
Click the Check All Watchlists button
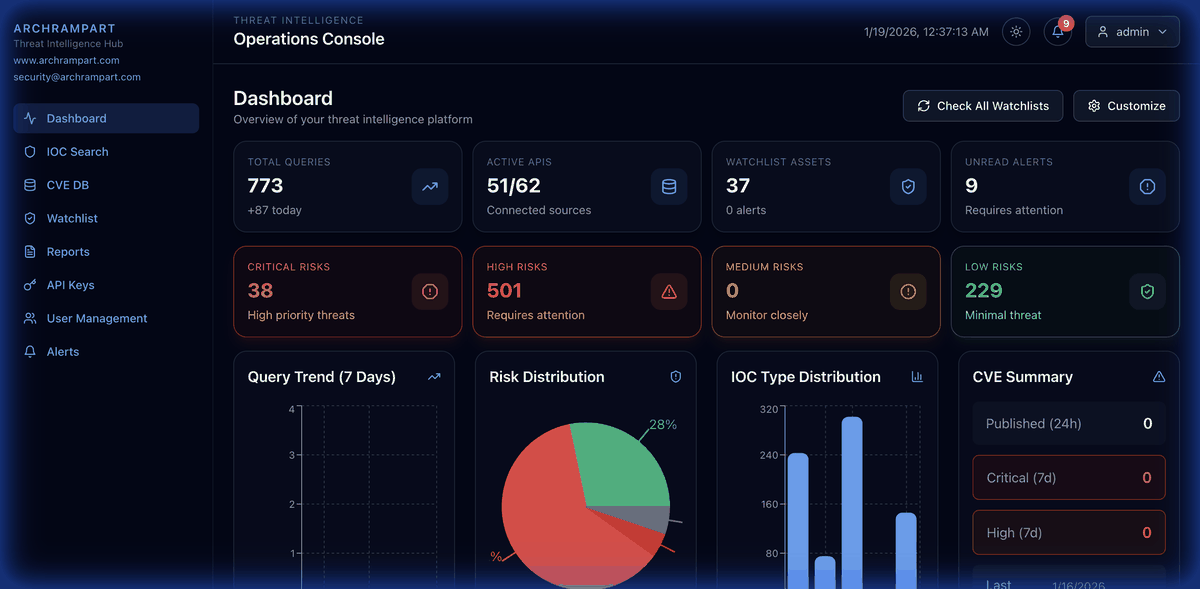[x=982, y=105]
